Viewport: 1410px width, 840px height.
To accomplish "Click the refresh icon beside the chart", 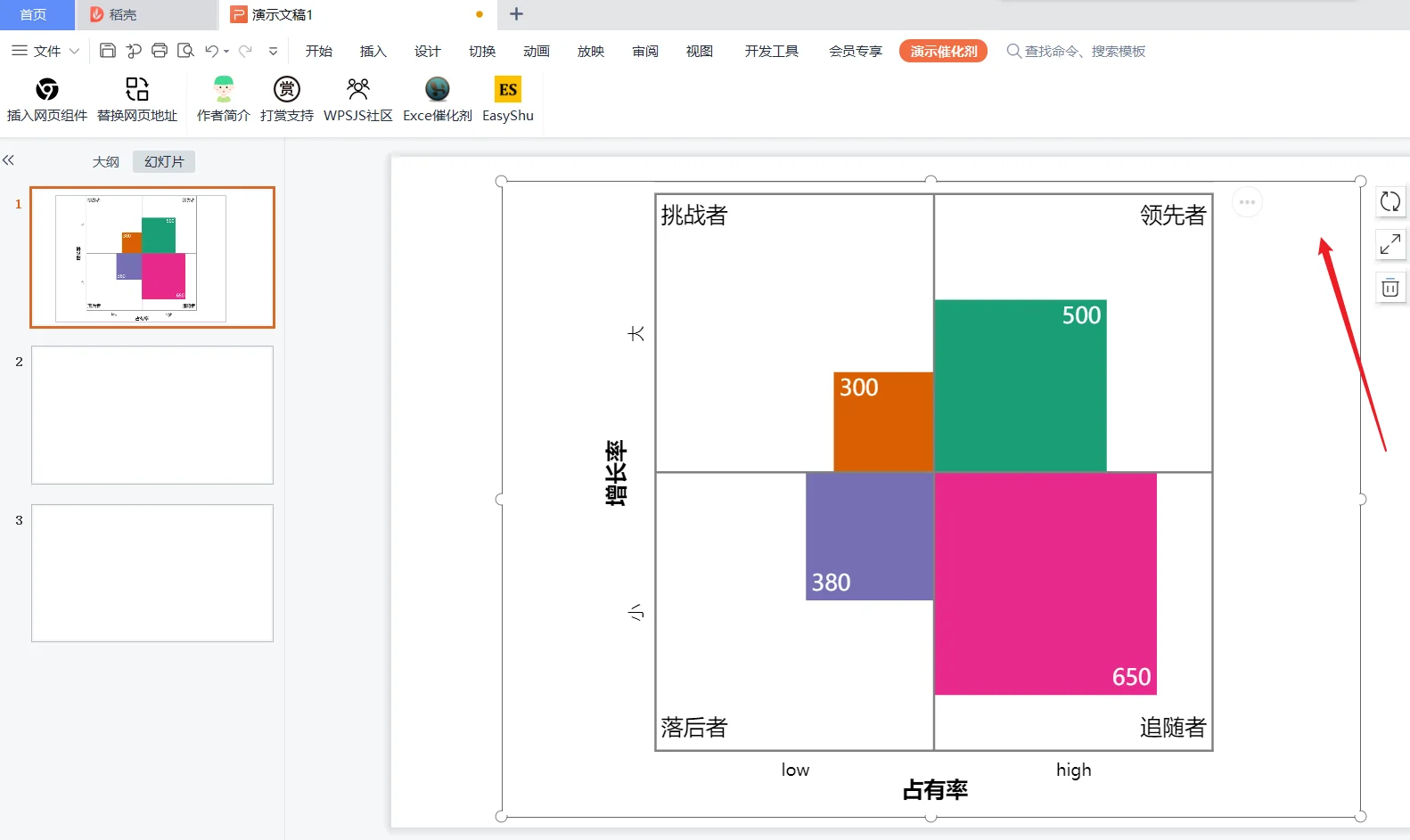I will point(1390,201).
